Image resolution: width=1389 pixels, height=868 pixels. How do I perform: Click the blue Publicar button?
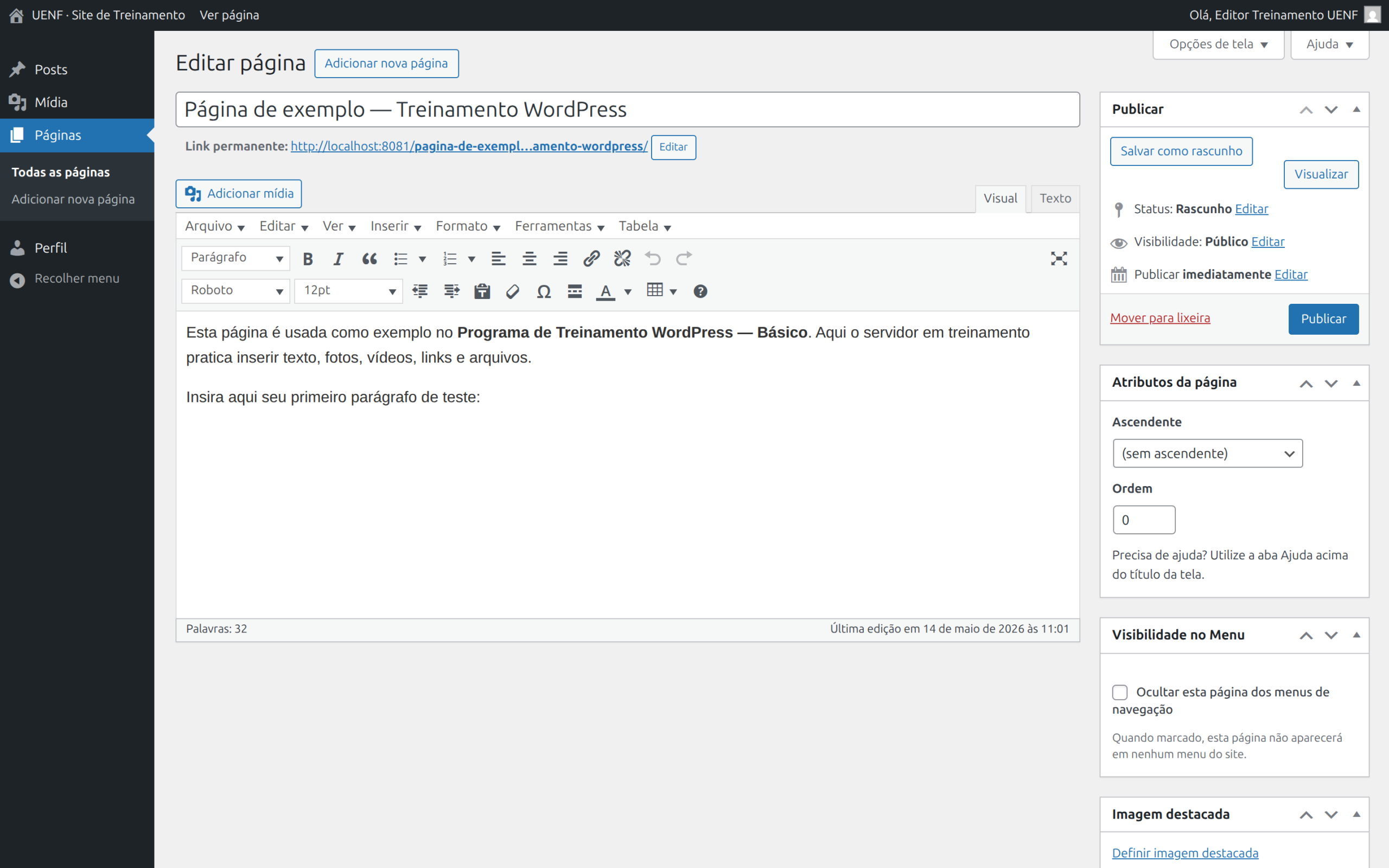(x=1323, y=319)
